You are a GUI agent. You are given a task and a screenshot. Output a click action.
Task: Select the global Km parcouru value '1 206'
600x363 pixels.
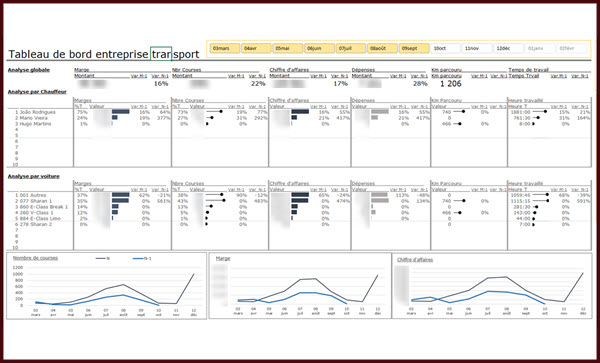(x=451, y=84)
